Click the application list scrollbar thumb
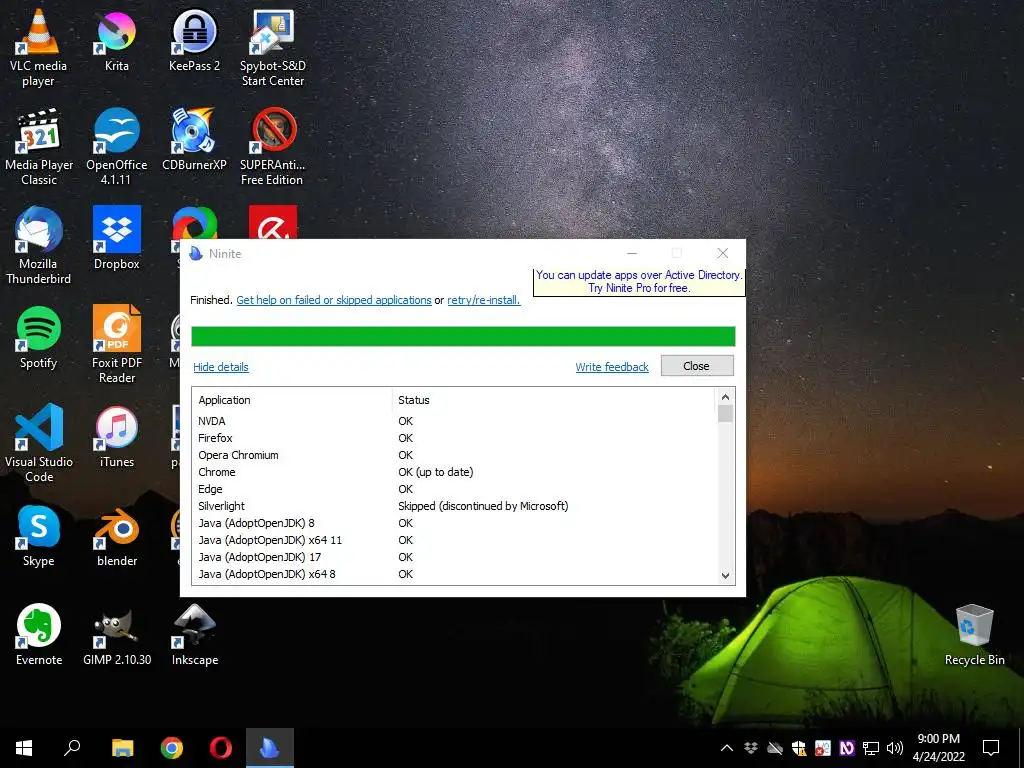Screen dimensions: 1024x768 coord(725,414)
